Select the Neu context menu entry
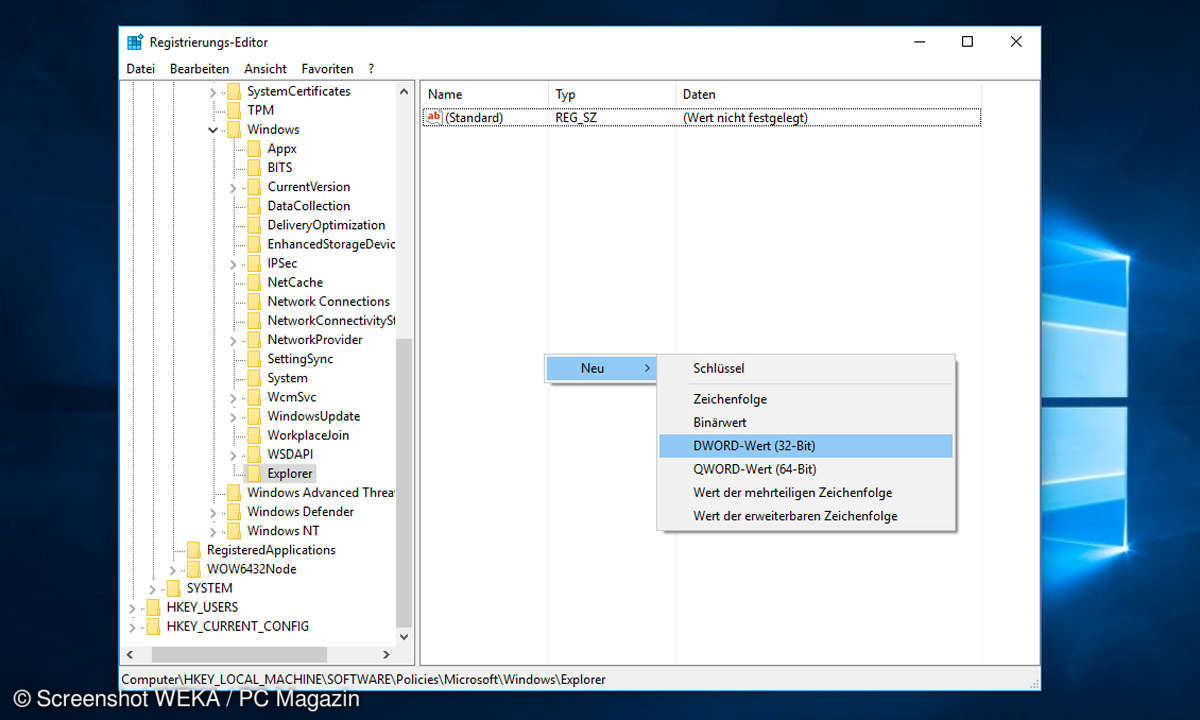The height and width of the screenshot is (720, 1200). (601, 368)
